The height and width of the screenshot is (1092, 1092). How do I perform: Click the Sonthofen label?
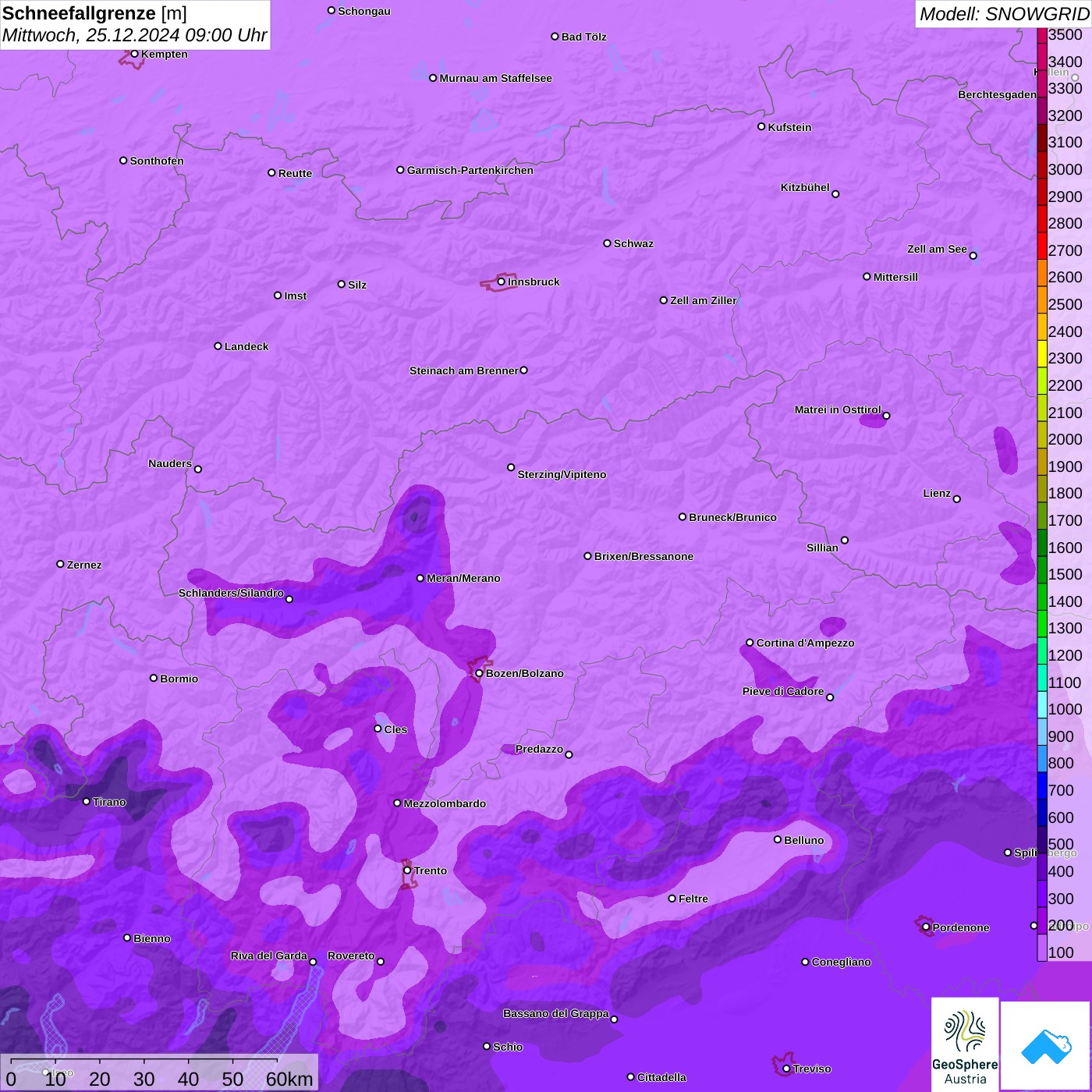(157, 161)
